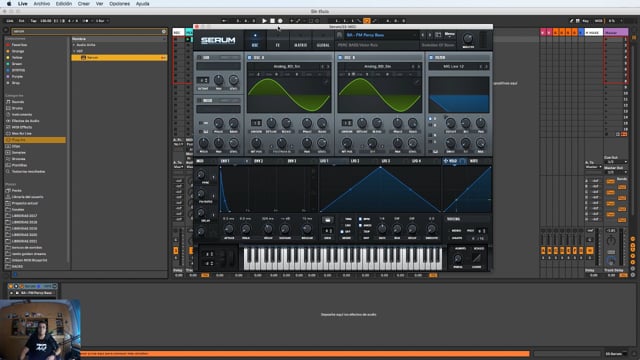Switch to Serum GLOBAL tab
This screenshot has height=360, width=640.
(323, 40)
